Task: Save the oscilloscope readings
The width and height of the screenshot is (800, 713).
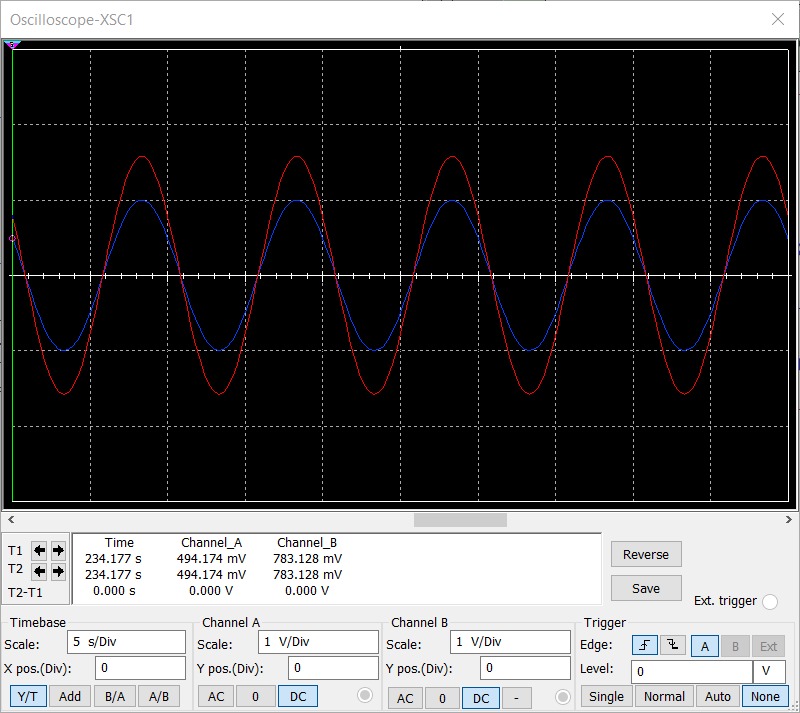Action: [x=646, y=588]
